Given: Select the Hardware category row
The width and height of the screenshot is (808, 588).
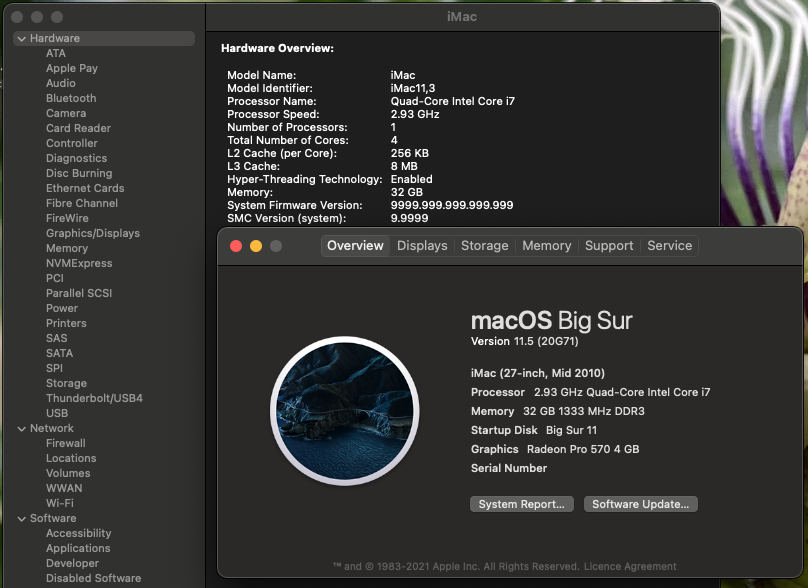Looking at the screenshot, I should point(104,39).
